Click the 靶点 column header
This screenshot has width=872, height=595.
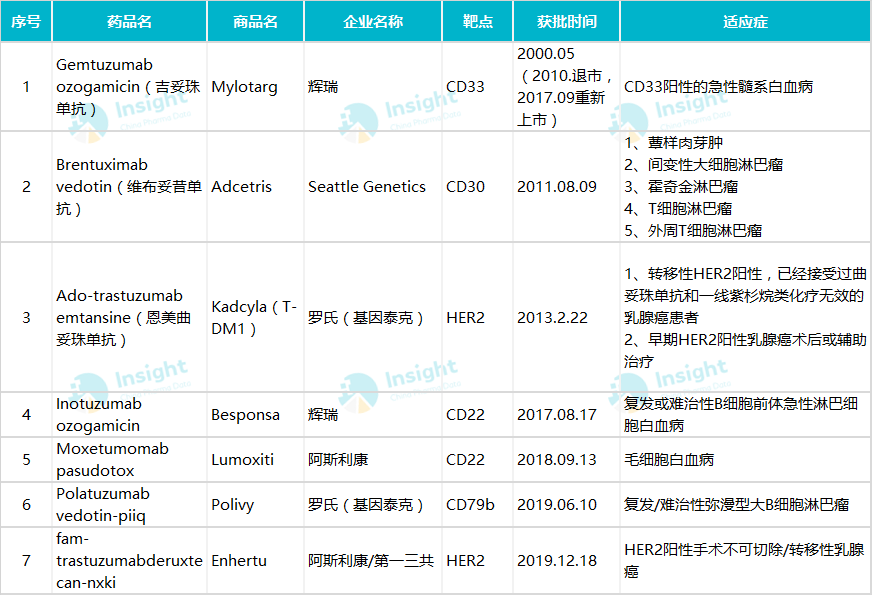(478, 21)
